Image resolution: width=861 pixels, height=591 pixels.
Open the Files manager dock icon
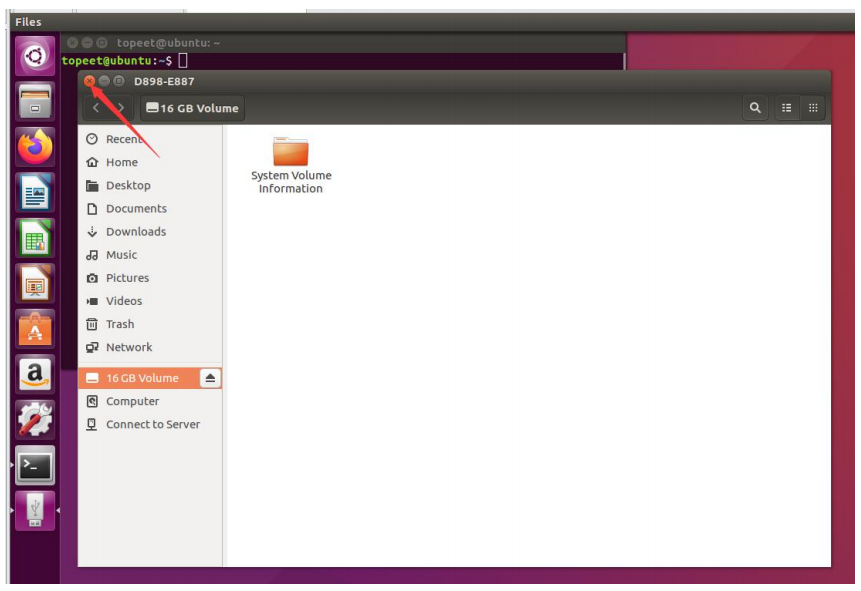coord(35,102)
